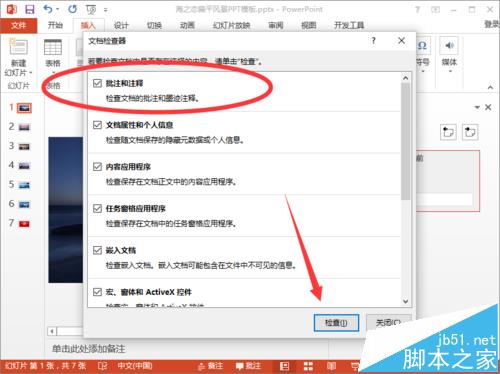The width and height of the screenshot is (500, 374).
Task: Open the 媒体 (Media) speaker icon
Action: (449, 46)
